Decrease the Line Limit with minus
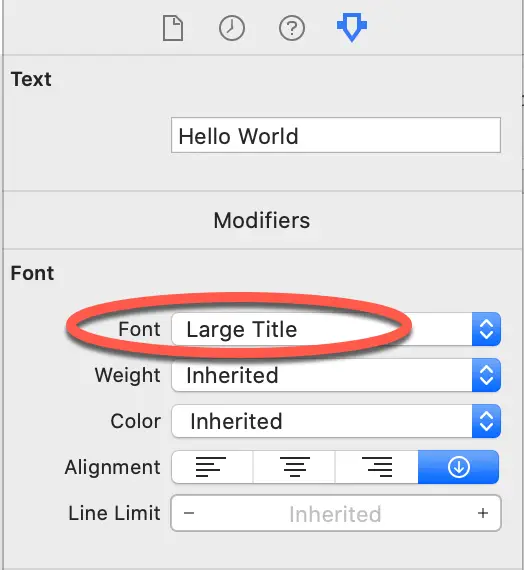 (x=189, y=513)
